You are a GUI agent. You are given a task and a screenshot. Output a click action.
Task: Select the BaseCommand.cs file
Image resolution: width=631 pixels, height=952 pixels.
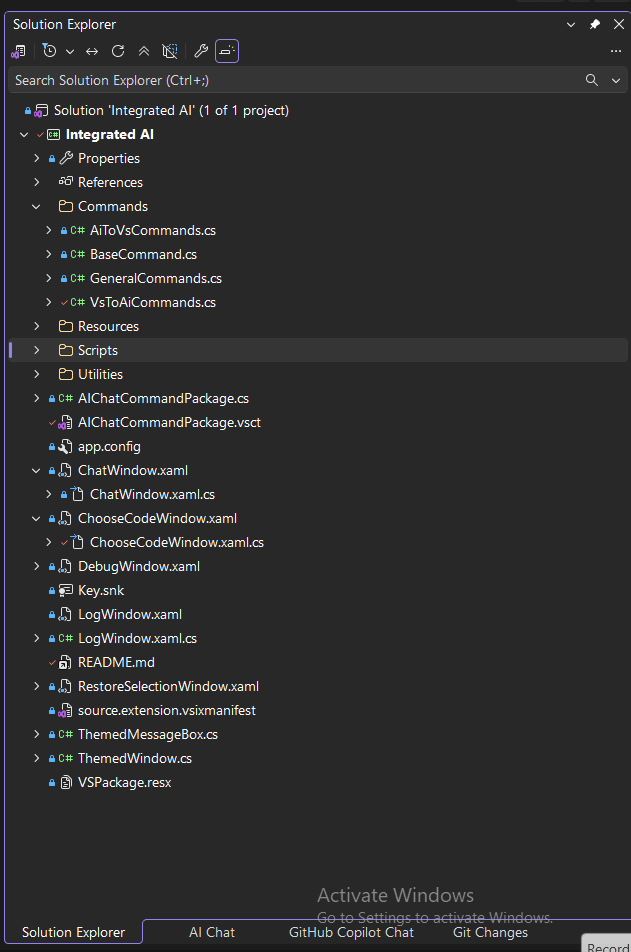143,254
